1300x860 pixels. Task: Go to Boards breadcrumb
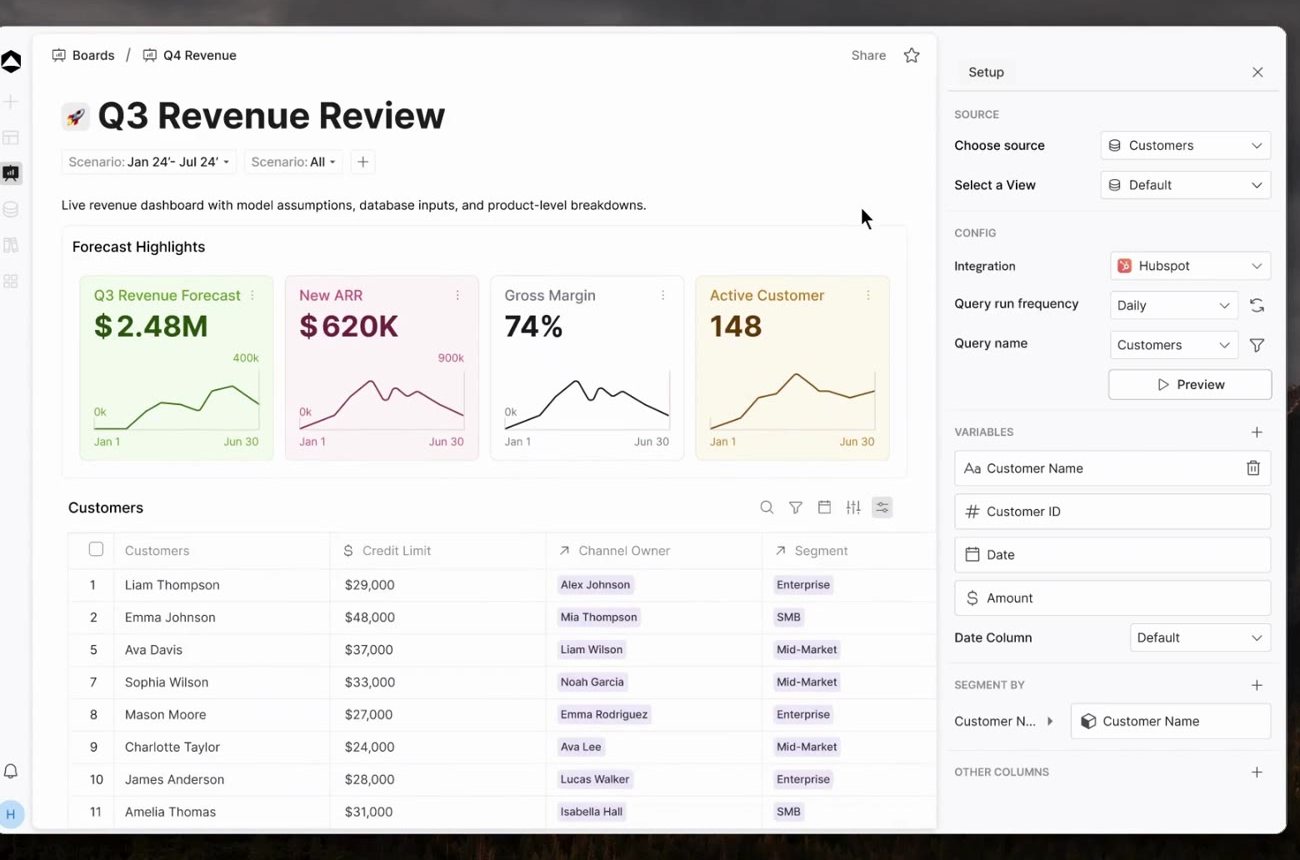click(83, 55)
